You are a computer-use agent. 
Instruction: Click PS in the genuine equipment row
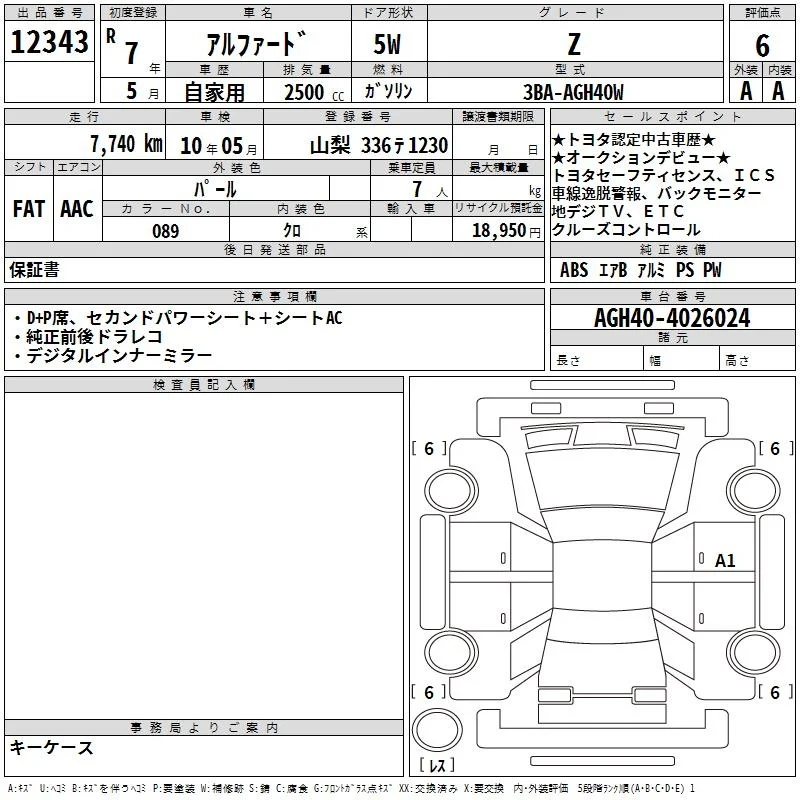685,270
